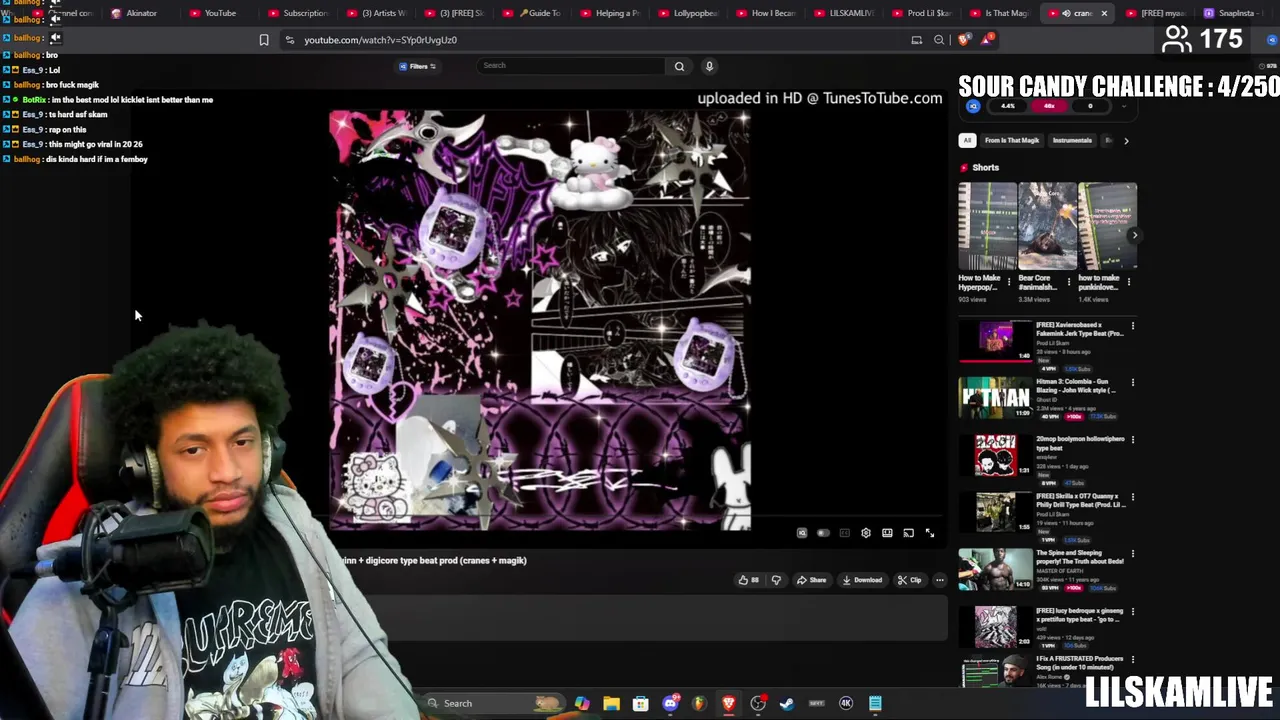Open the I Fix A FRUSTRATED Producers Song video

(1079, 663)
